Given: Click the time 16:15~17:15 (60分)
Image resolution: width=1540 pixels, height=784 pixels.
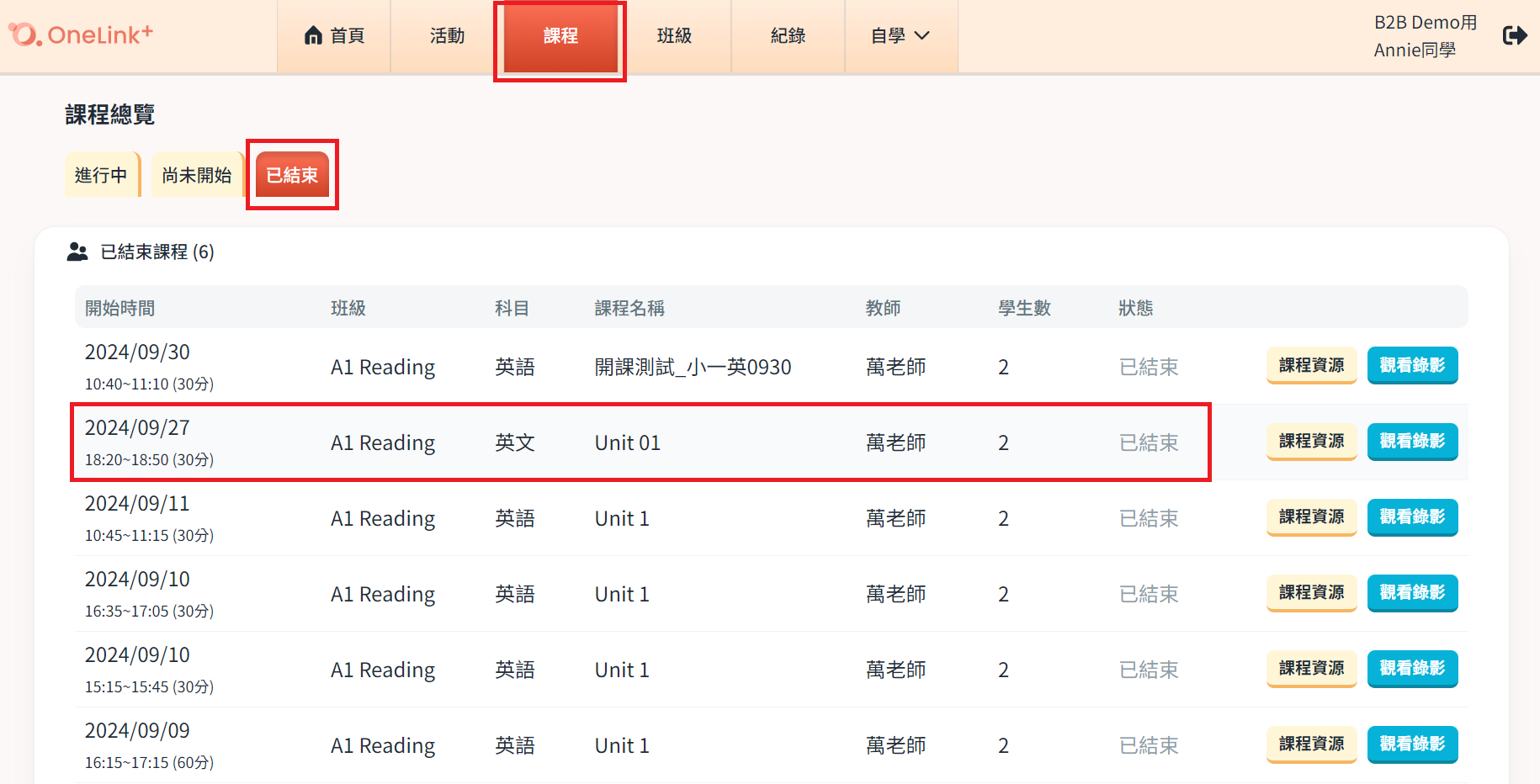Looking at the screenshot, I should [x=149, y=762].
